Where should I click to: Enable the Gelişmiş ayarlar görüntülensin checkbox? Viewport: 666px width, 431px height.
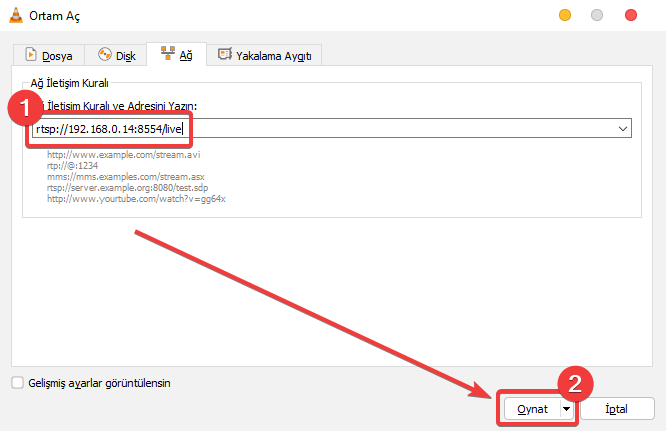pos(17,382)
